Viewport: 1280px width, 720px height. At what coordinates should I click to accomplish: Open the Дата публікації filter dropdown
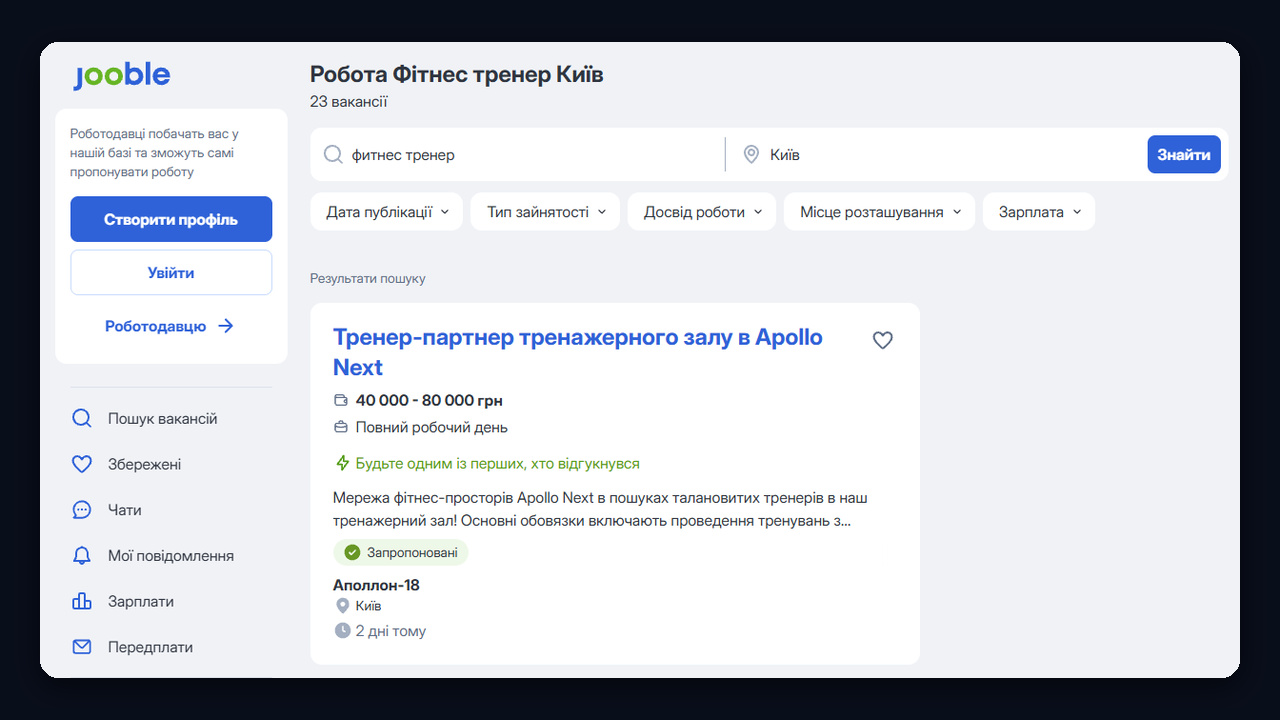point(387,212)
